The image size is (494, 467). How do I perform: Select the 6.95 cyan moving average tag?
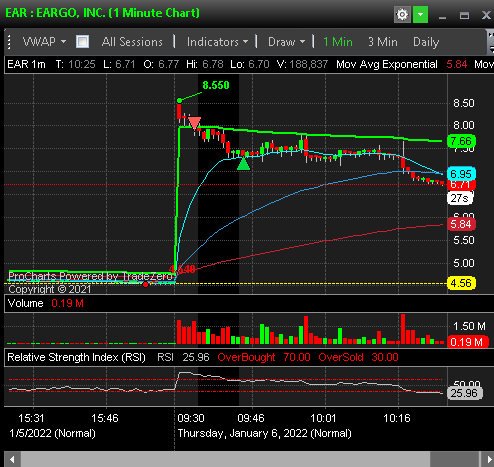tap(461, 174)
